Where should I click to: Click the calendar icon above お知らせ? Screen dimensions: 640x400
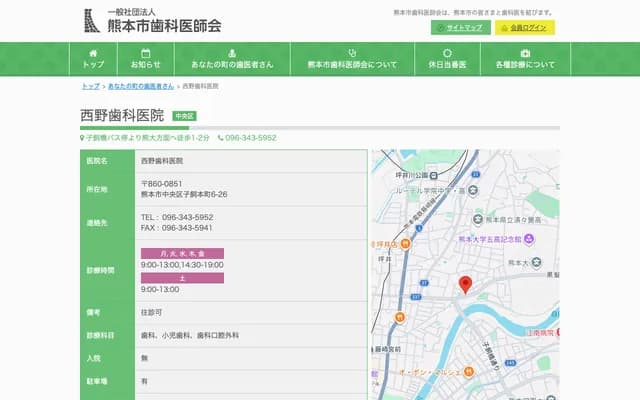pyautogui.click(x=146, y=52)
